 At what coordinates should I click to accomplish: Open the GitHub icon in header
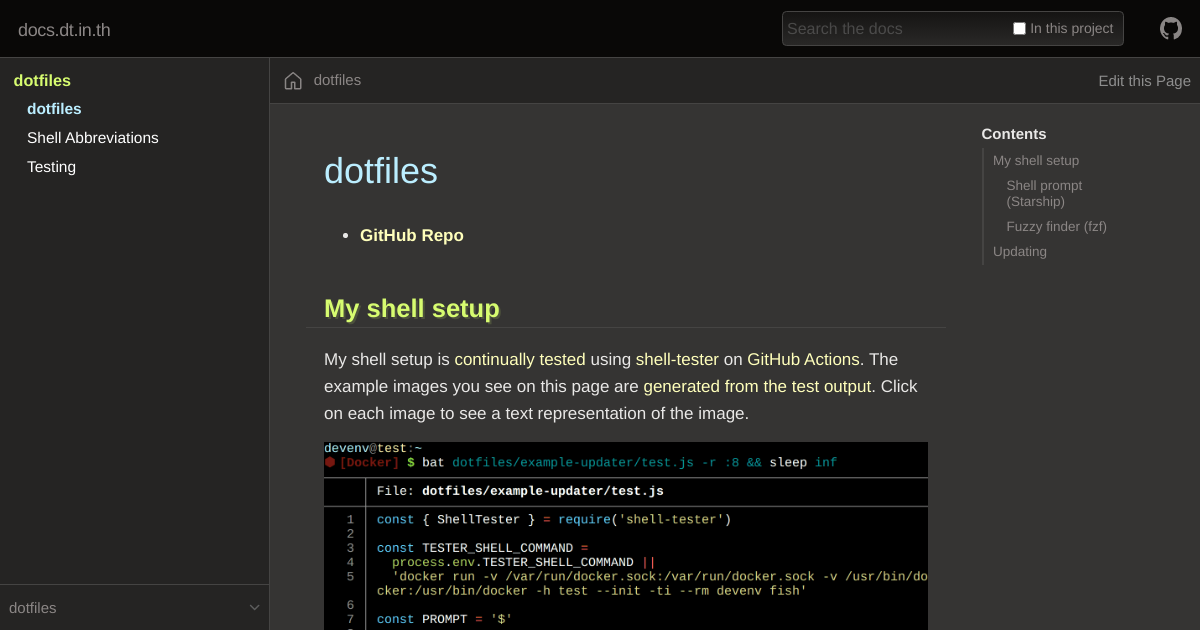pos(1171,28)
